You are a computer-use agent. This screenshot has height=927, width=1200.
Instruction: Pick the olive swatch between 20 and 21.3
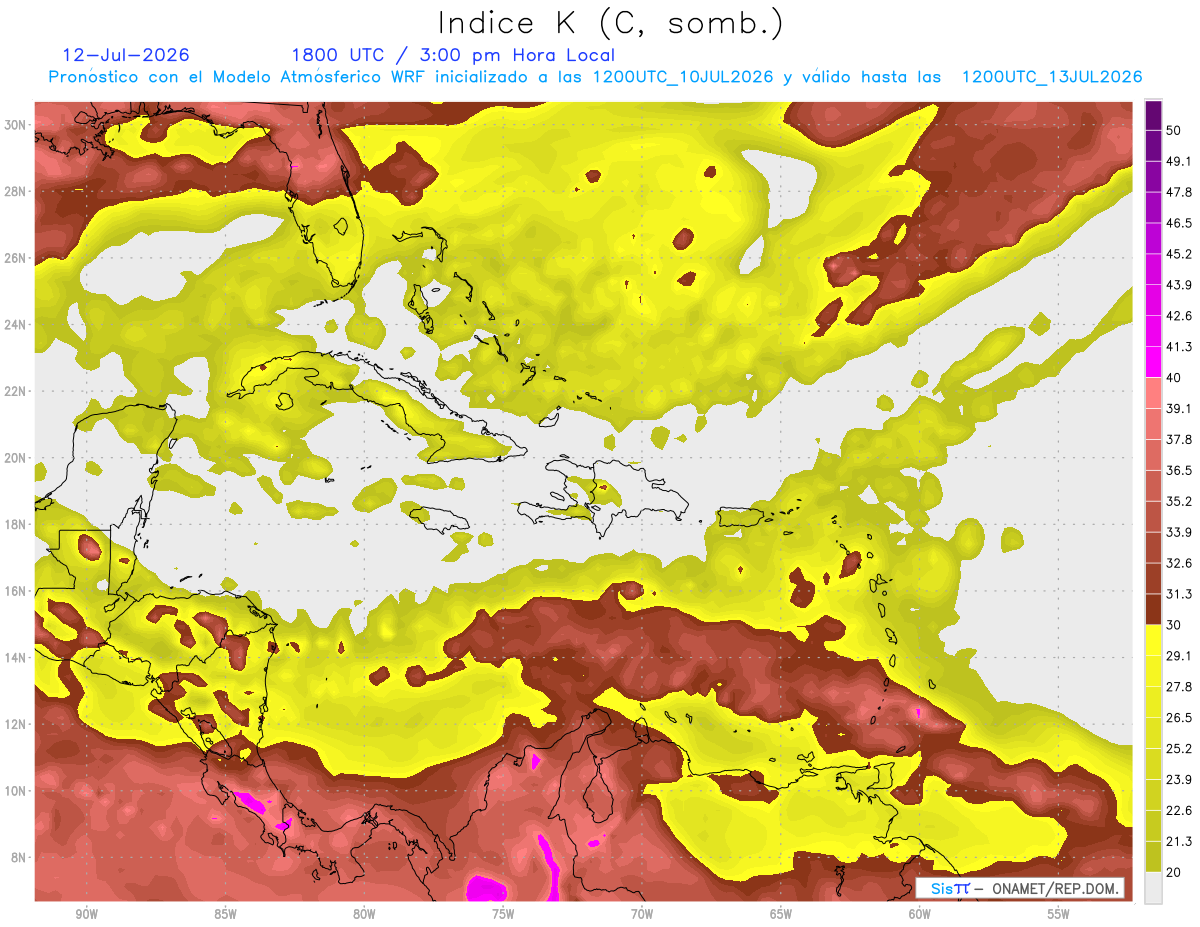(x=1153, y=856)
